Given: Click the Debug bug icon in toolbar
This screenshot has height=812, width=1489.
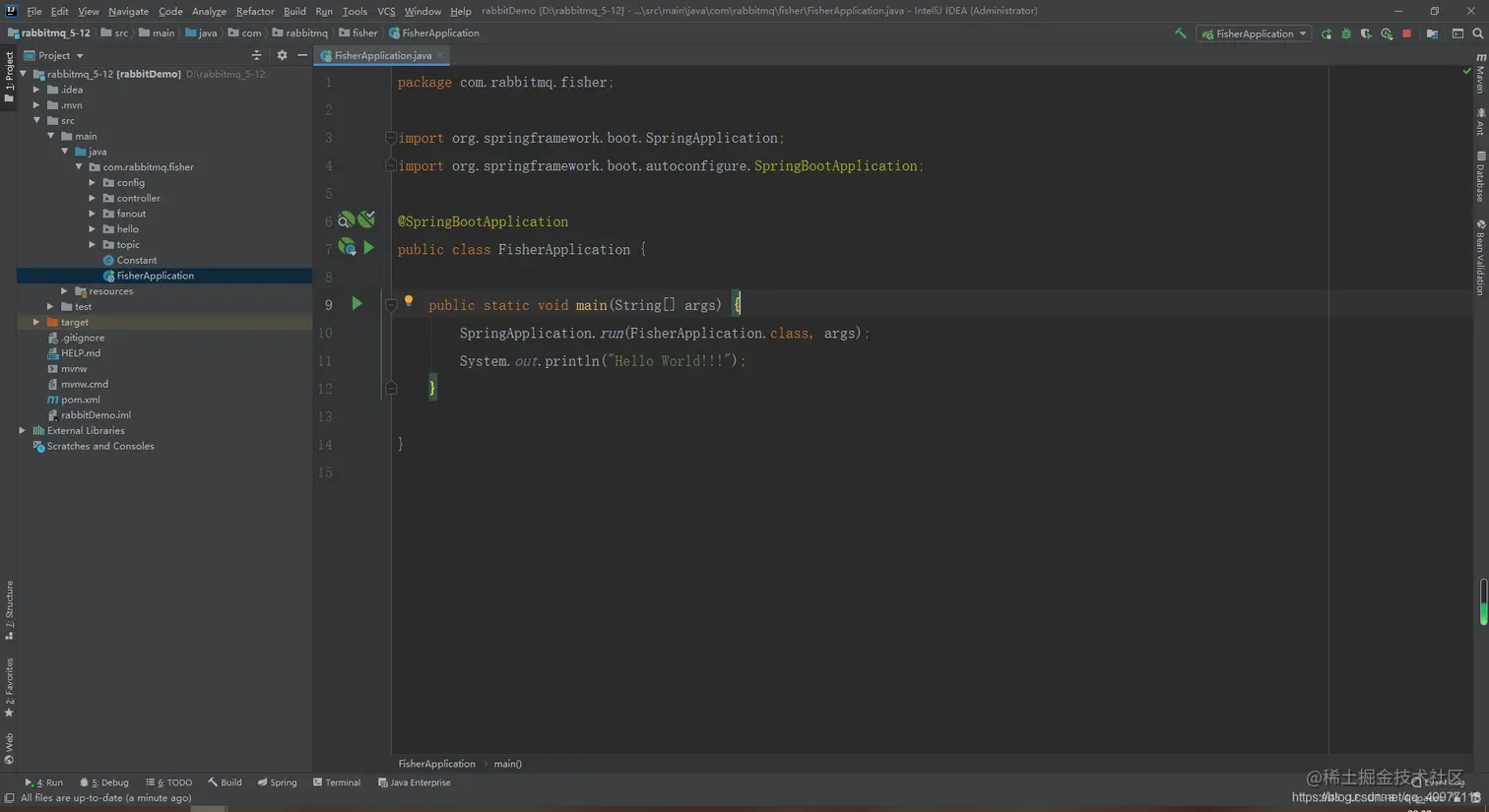Looking at the screenshot, I should [1346, 33].
